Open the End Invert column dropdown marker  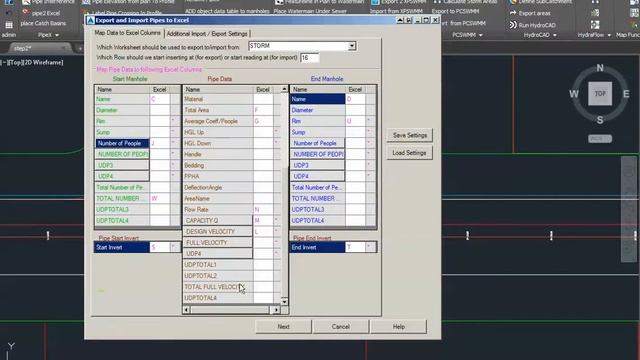click(x=369, y=247)
